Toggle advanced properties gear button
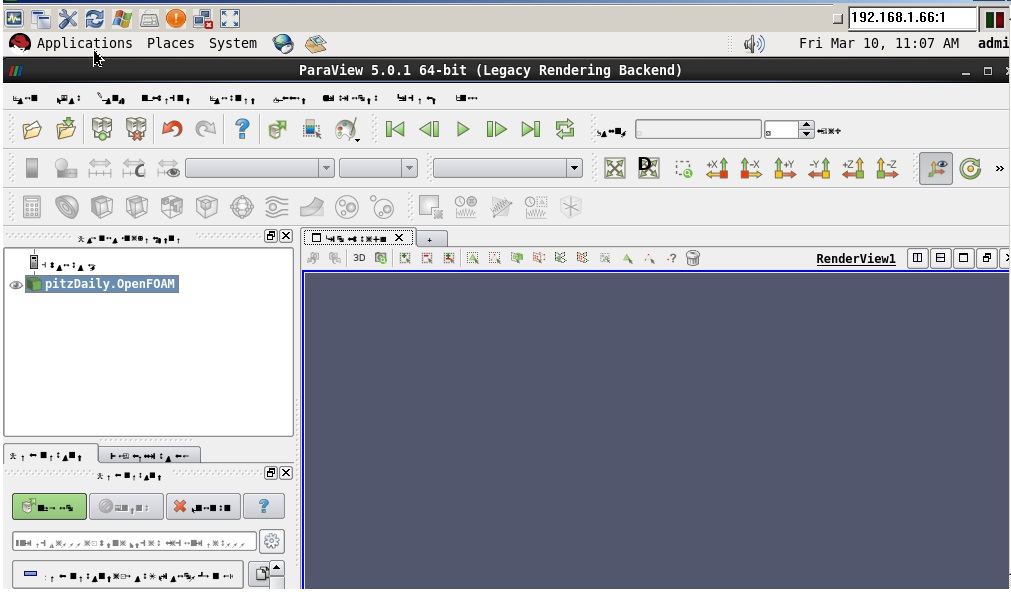Viewport: 1011px width, 604px height. click(x=271, y=541)
